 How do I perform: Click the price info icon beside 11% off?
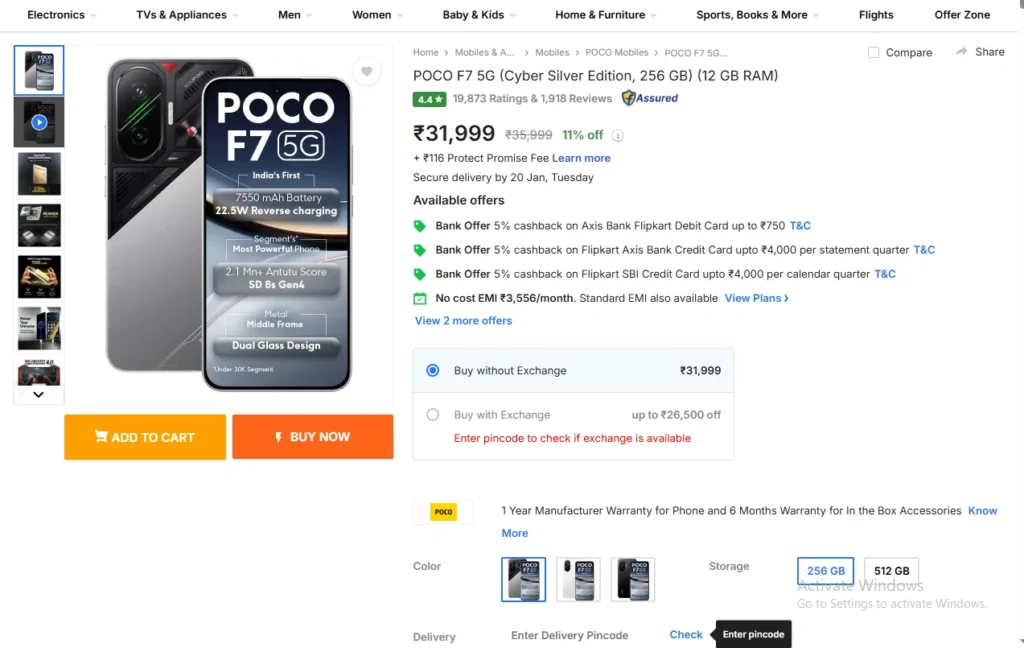point(618,136)
